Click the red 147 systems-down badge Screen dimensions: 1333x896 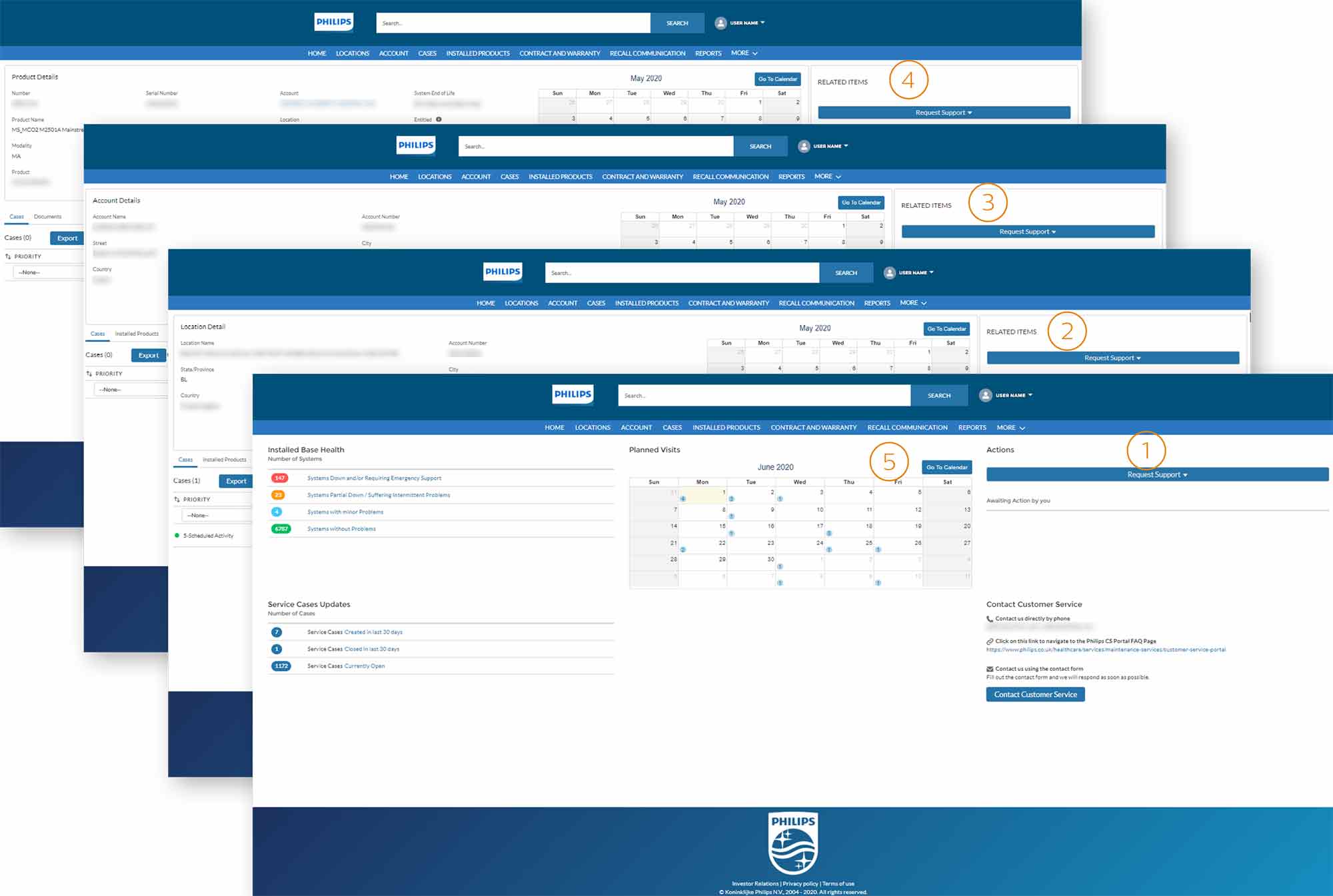coord(279,478)
